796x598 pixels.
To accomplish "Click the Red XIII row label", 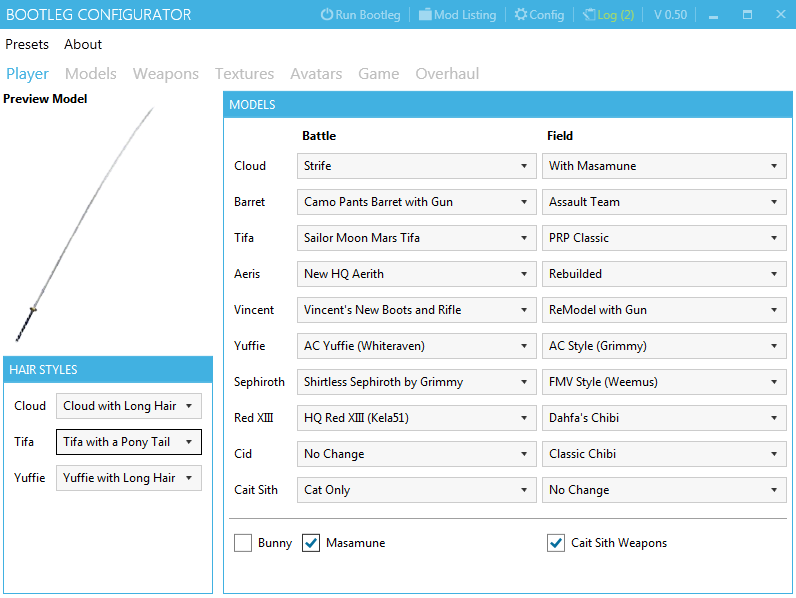I will point(253,418).
